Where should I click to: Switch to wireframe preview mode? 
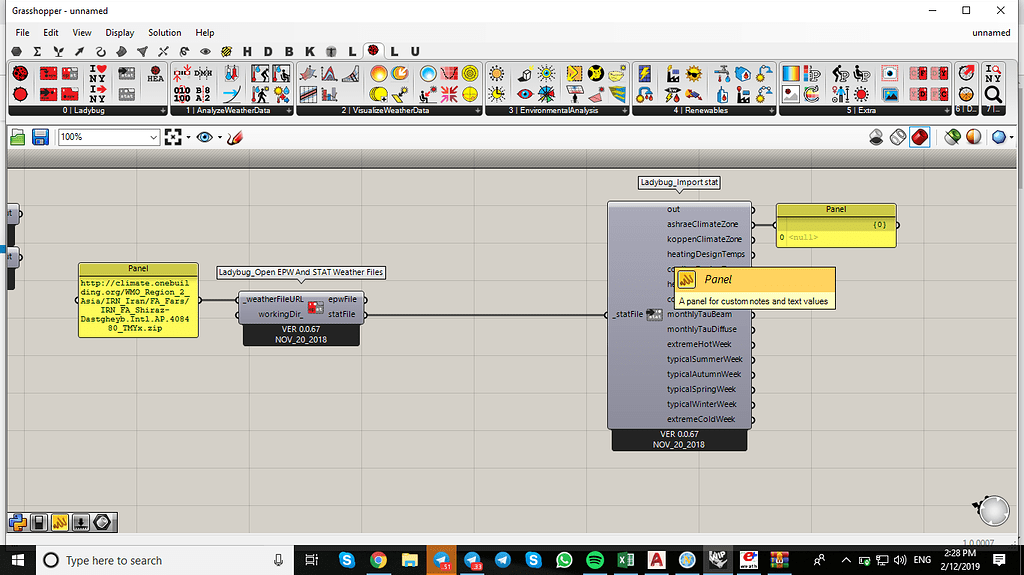[898, 137]
